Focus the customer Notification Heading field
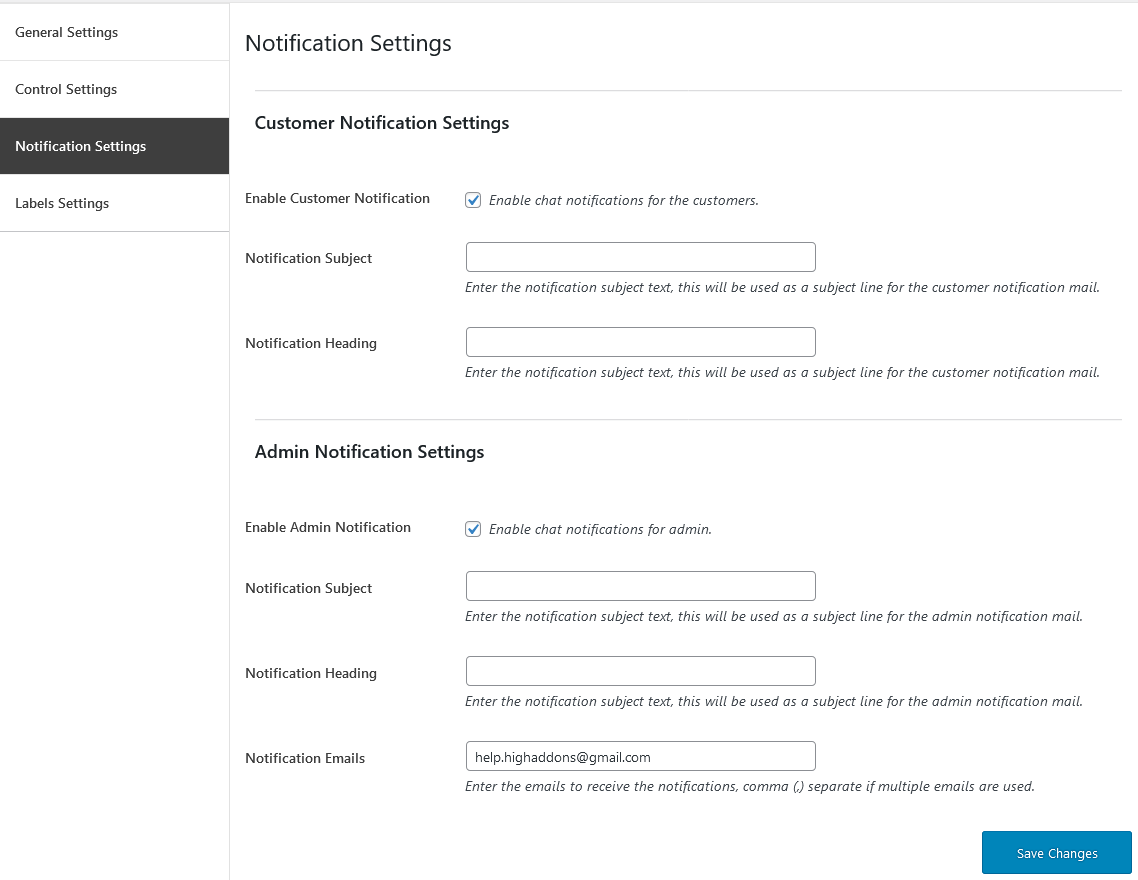This screenshot has width=1138, height=880. click(641, 342)
